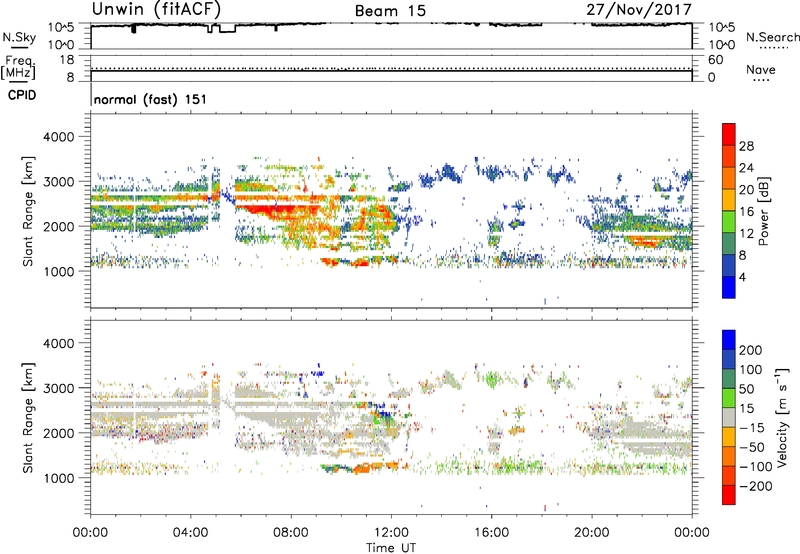The height and width of the screenshot is (554, 800).
Task: Click the blue bottom of power colorbar
Action: (x=729, y=287)
